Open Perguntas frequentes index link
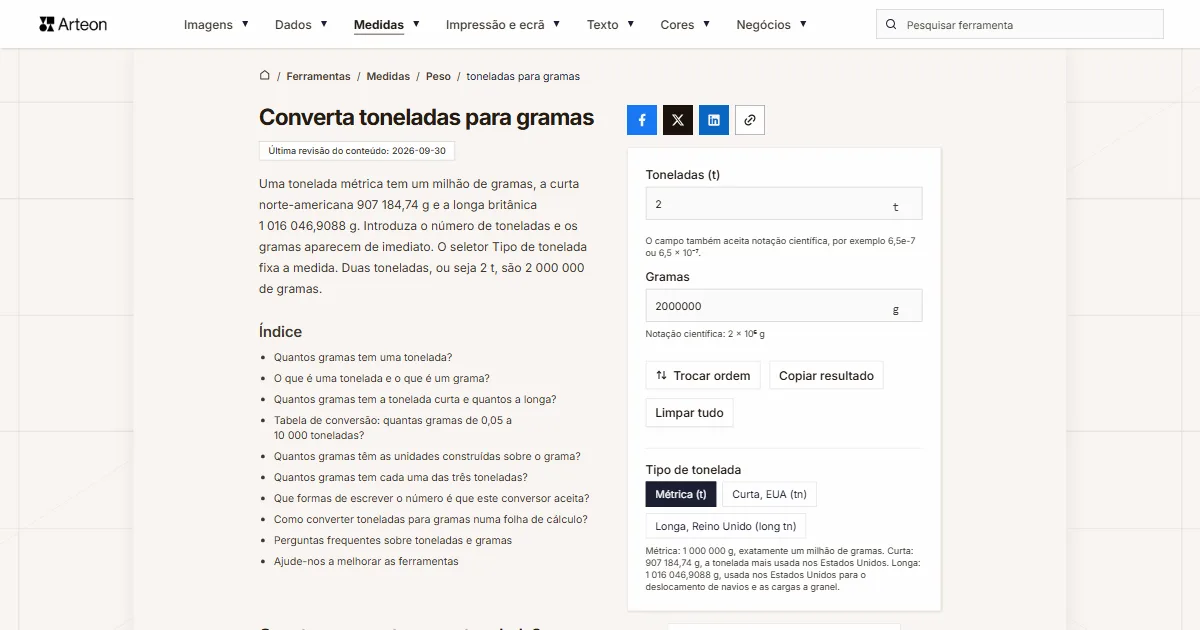 pos(393,540)
